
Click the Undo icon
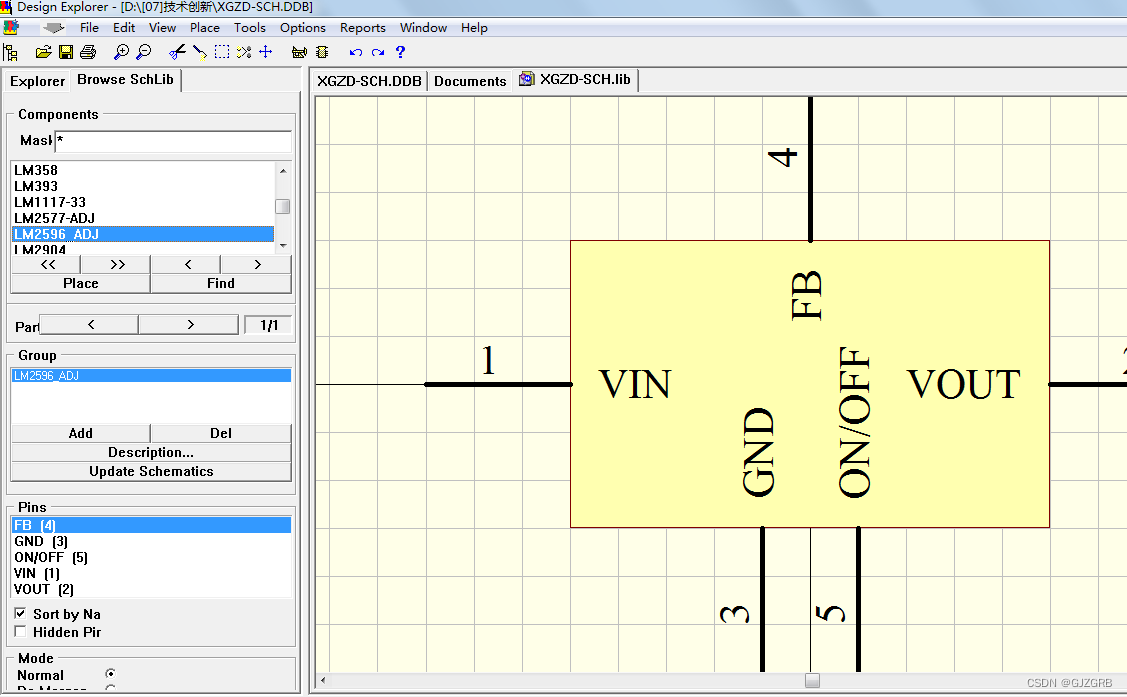click(x=355, y=52)
